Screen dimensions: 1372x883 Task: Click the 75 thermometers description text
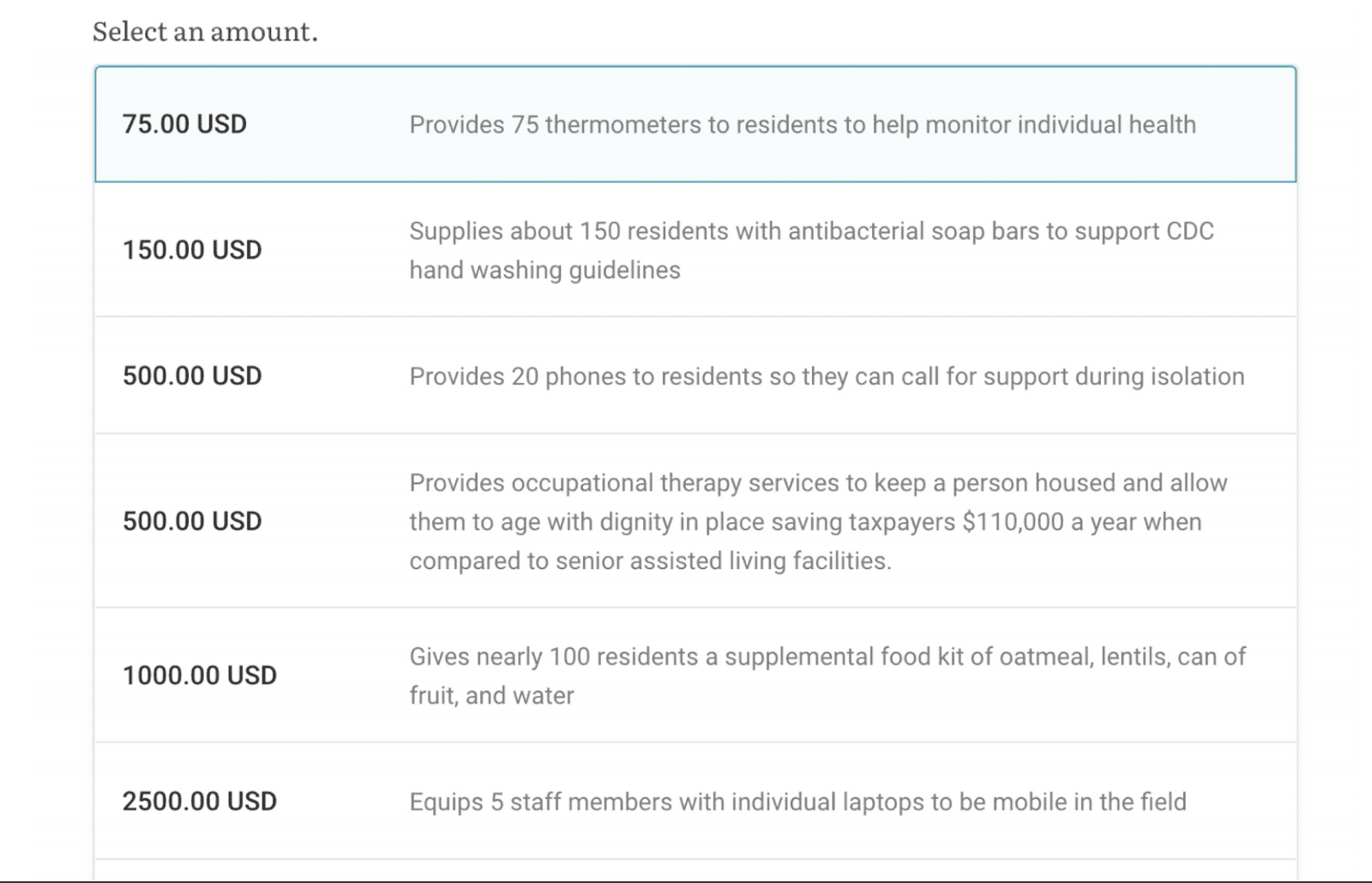(802, 125)
